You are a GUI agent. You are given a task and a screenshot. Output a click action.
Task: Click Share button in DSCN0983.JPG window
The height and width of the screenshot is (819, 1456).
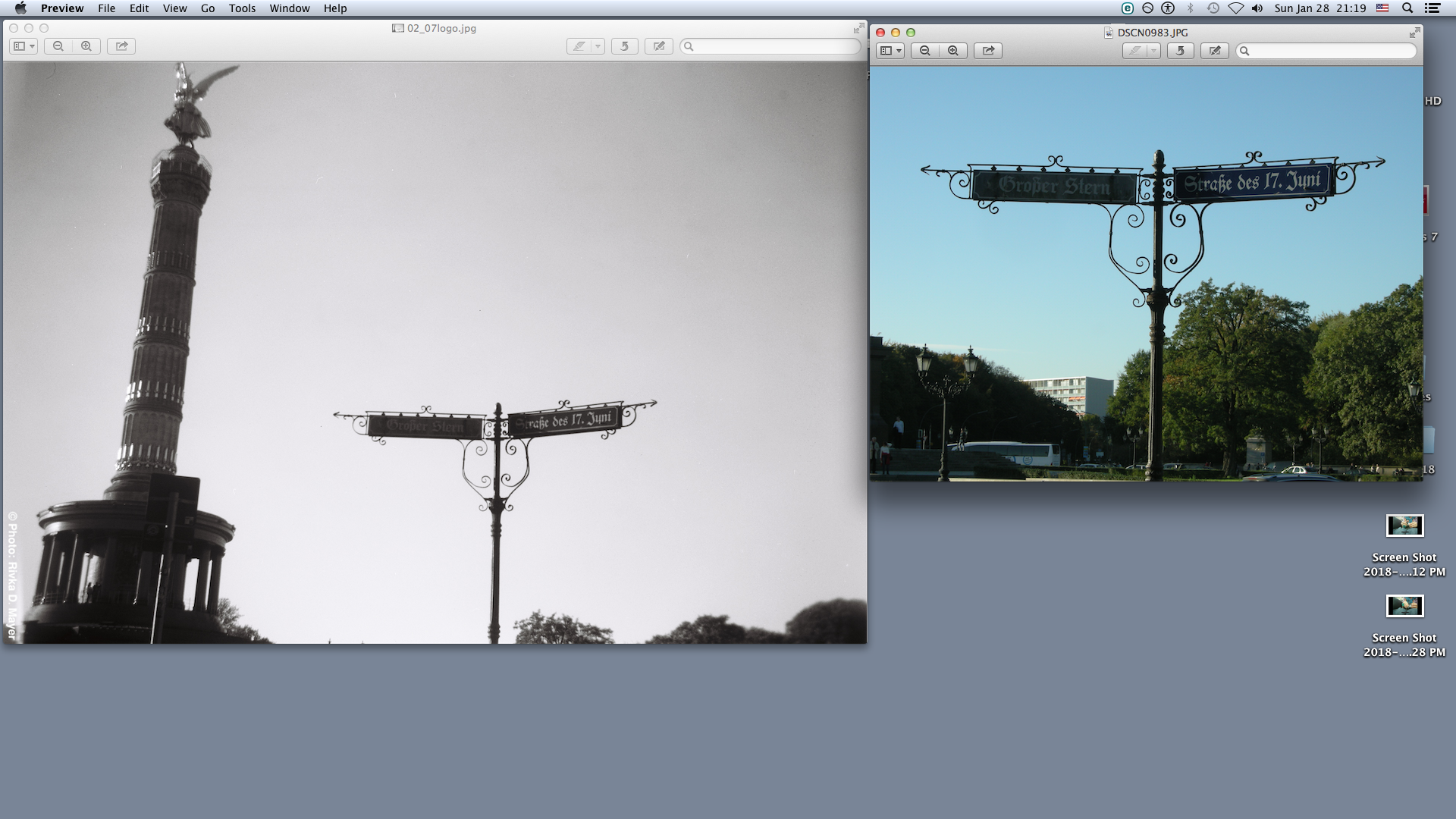pyautogui.click(x=988, y=51)
